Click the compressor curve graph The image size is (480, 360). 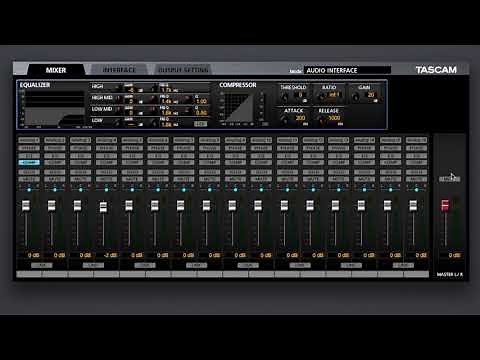click(238, 107)
